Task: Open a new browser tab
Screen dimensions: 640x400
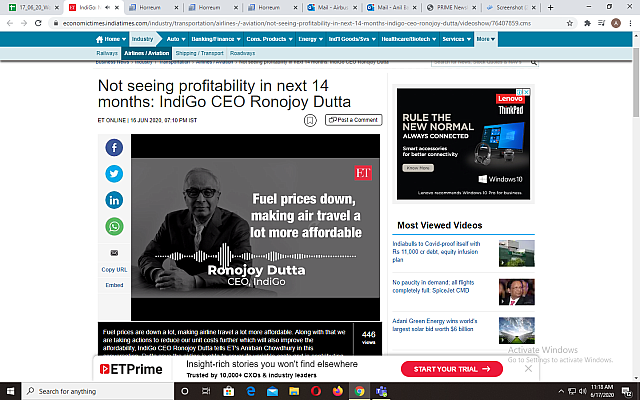Action: 550,7
